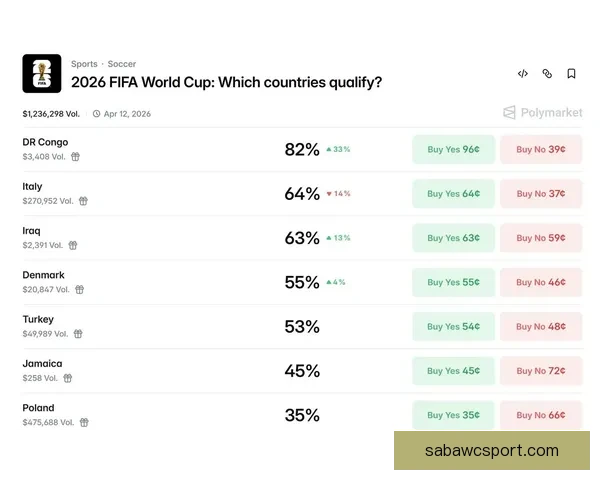Buy No at 72¢ for Jamaica
This screenshot has height=480, width=600.
point(541,371)
